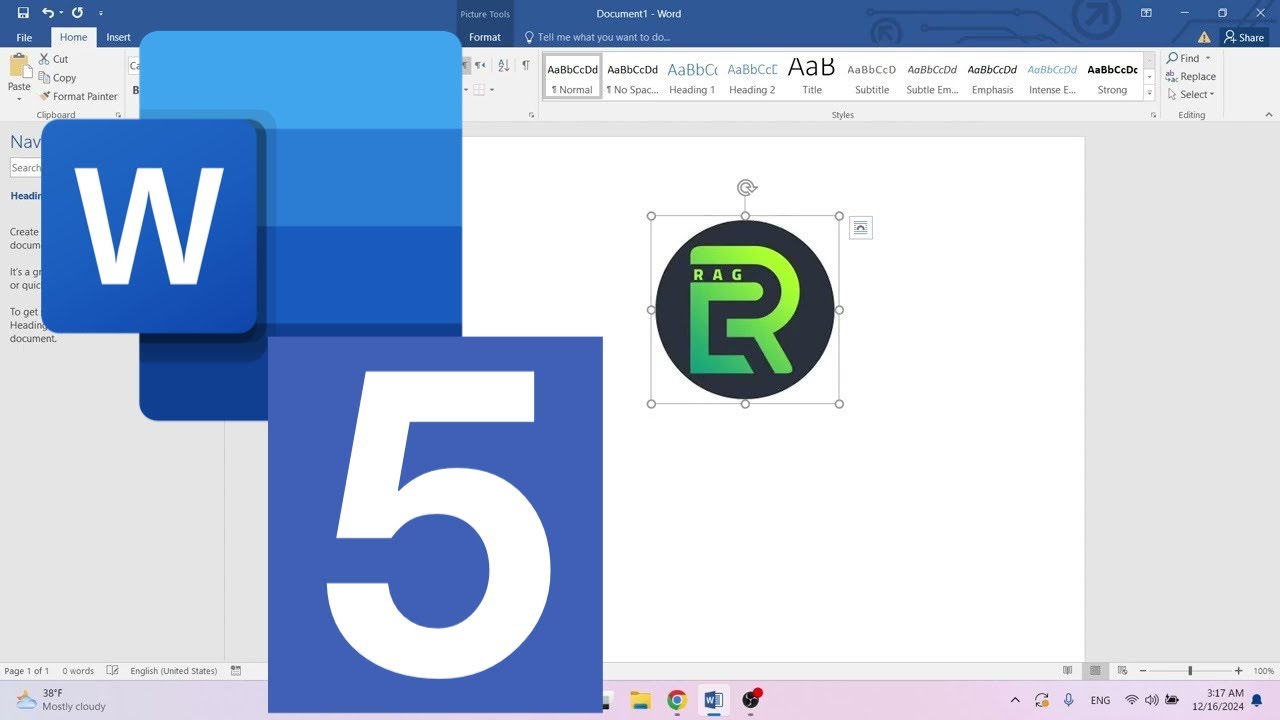Screen dimensions: 1280x720
Task: Zoom out with the minus button
Action: coord(1143,671)
